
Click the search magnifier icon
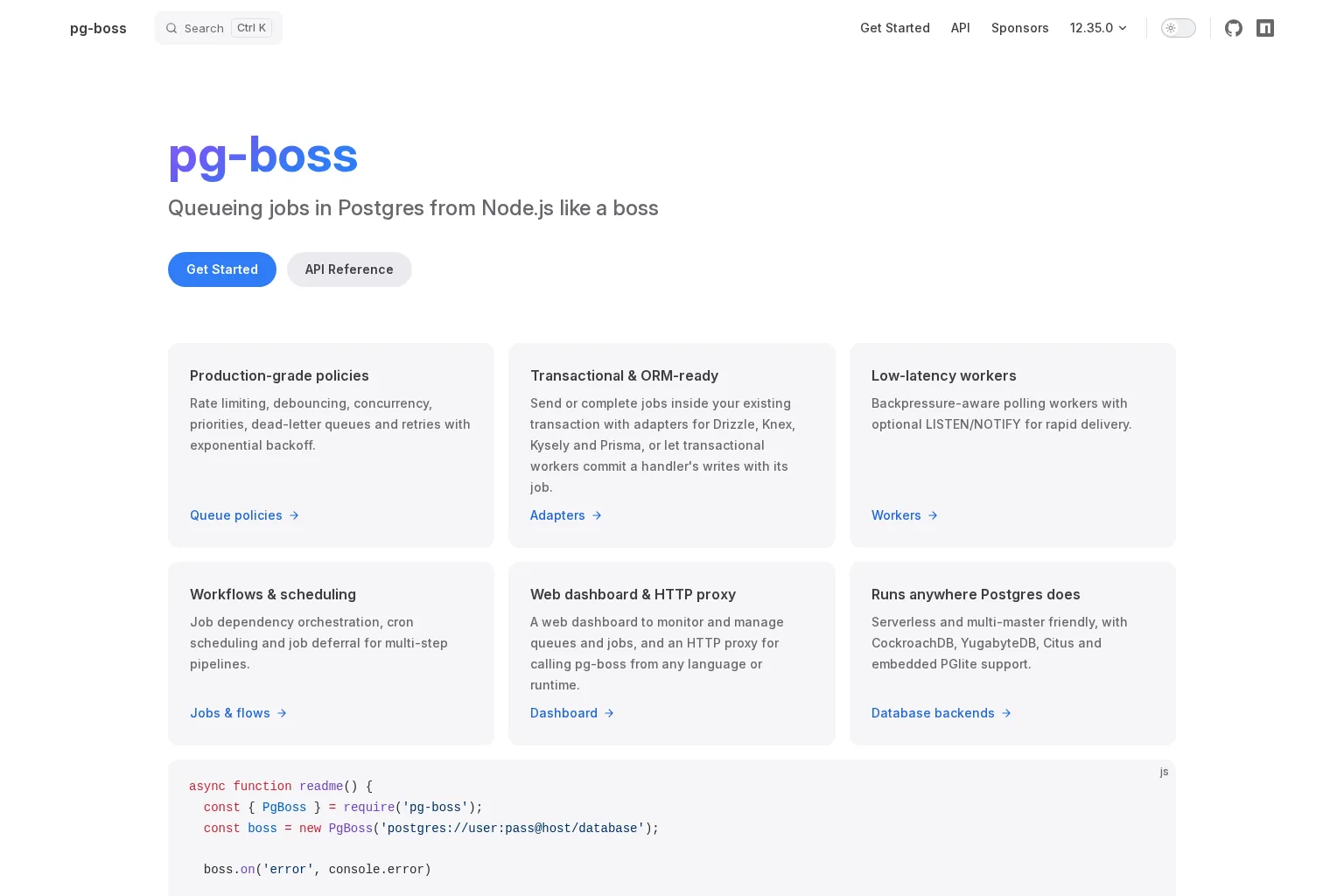(171, 28)
